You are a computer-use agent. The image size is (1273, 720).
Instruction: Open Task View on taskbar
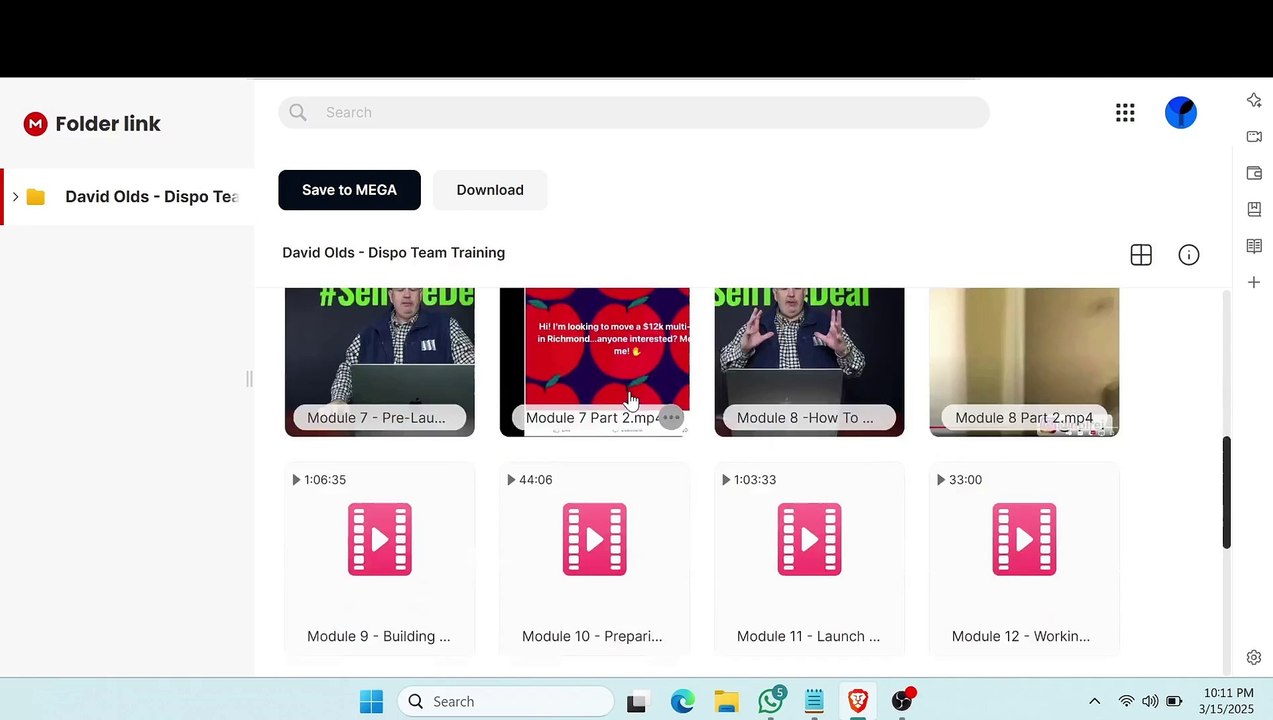point(636,702)
